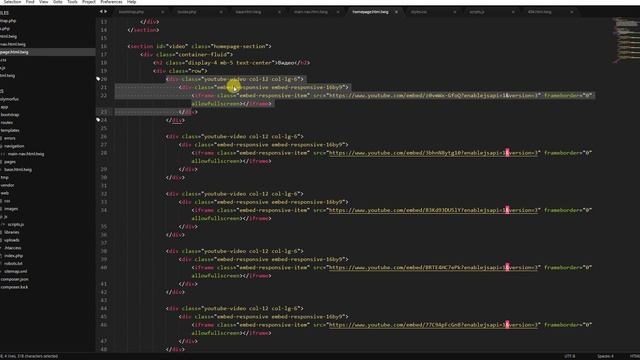This screenshot has height=360, width=640.
Task: Open the View menu
Action: (43, 2)
